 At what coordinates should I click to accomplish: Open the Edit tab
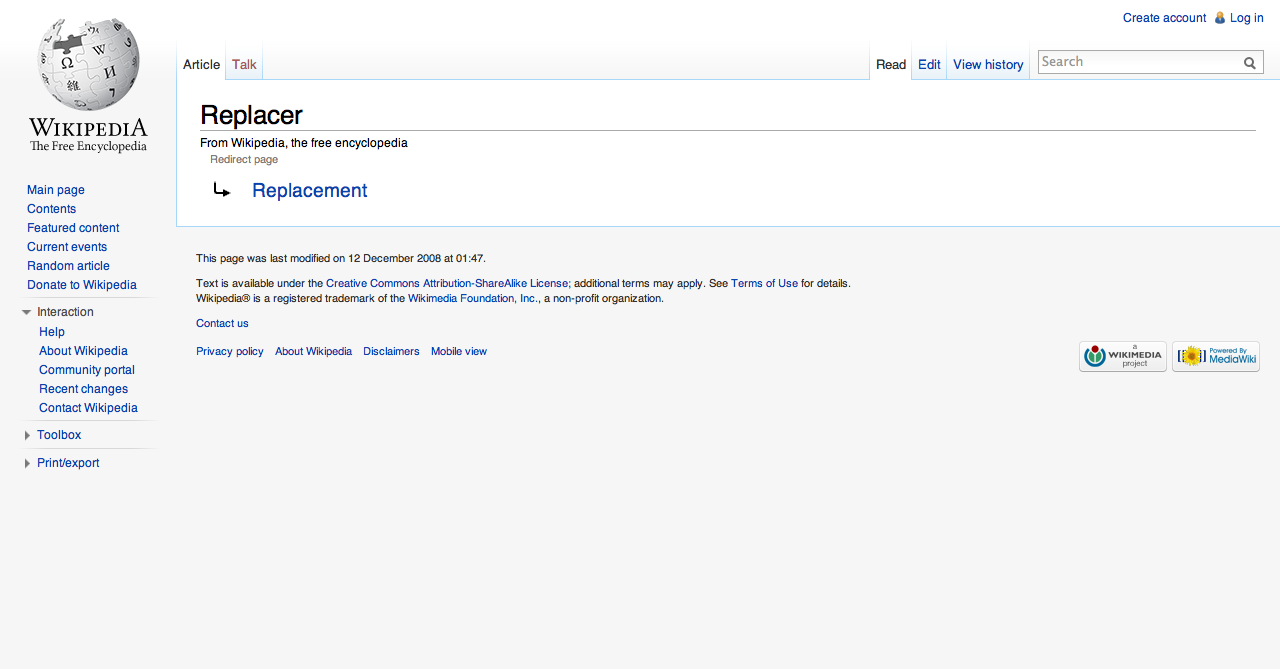click(929, 64)
